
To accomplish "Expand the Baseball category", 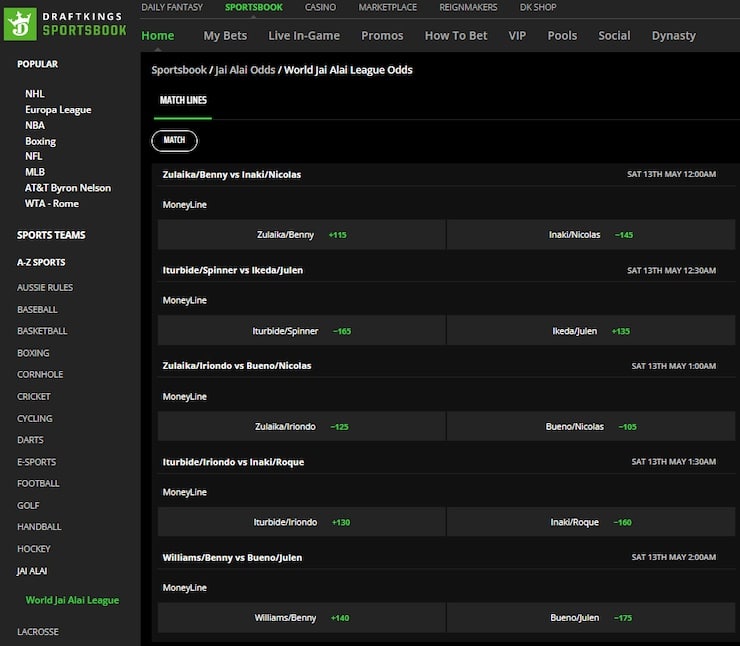I will pos(37,310).
